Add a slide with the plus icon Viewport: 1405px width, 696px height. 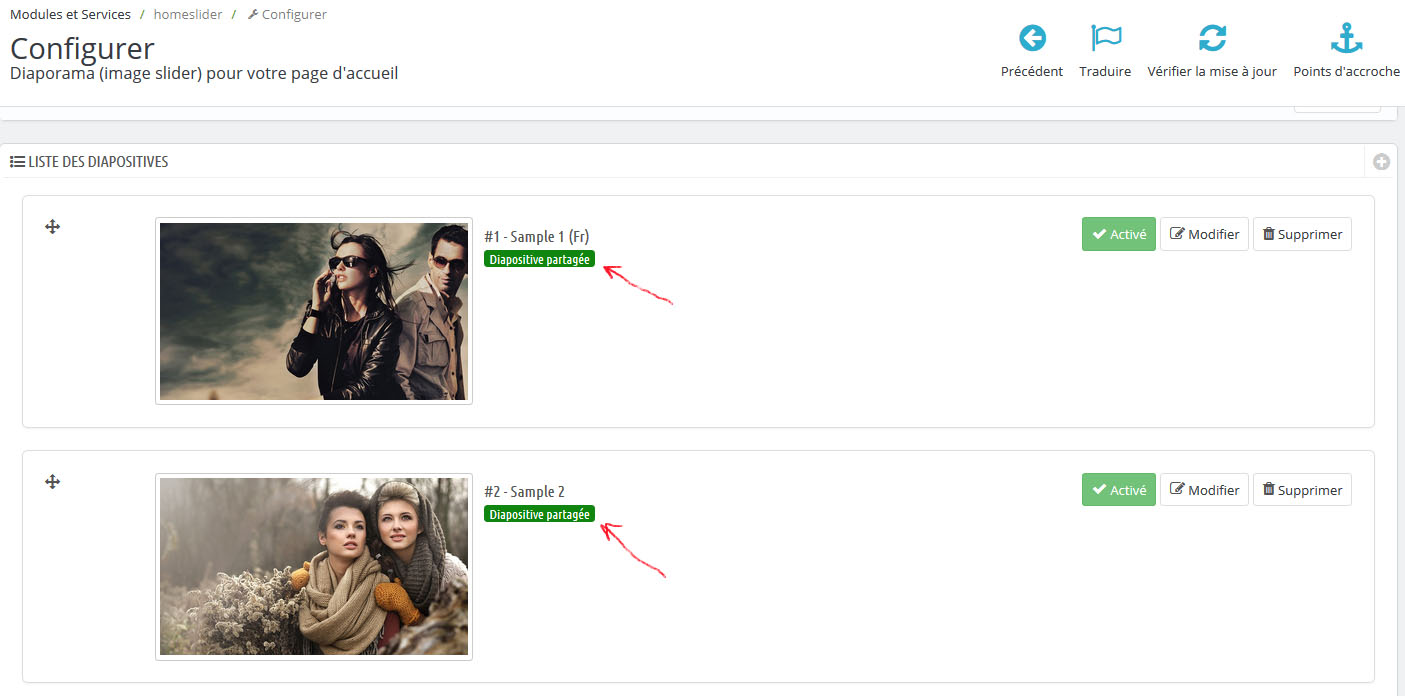[x=1381, y=162]
